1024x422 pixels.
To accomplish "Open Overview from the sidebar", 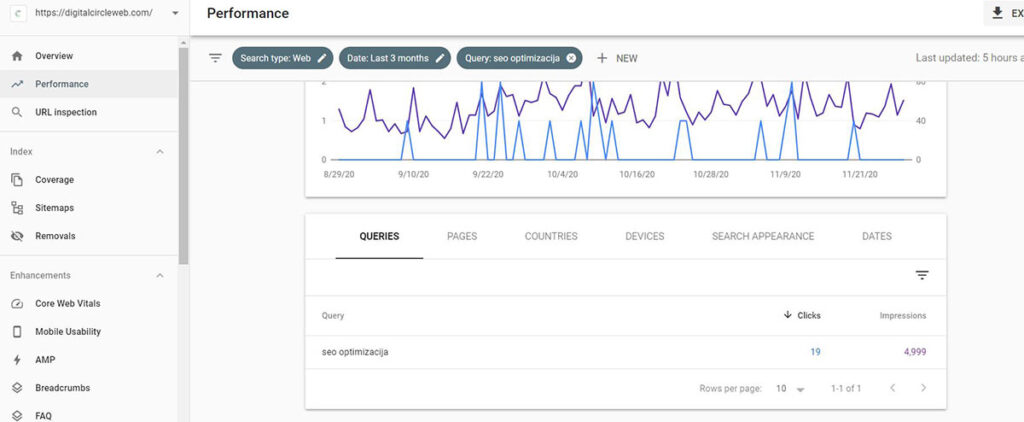I will coord(54,56).
